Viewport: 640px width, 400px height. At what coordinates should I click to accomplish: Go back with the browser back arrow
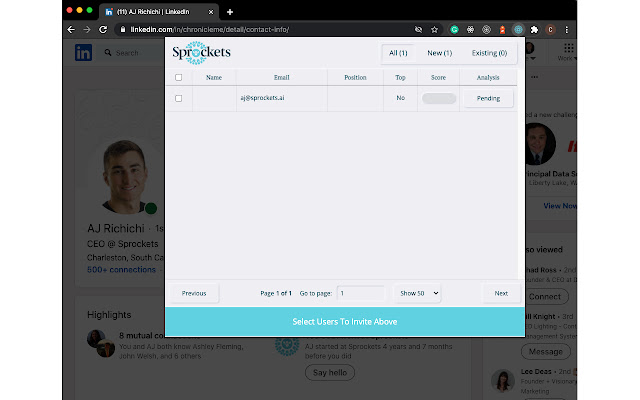tap(71, 29)
